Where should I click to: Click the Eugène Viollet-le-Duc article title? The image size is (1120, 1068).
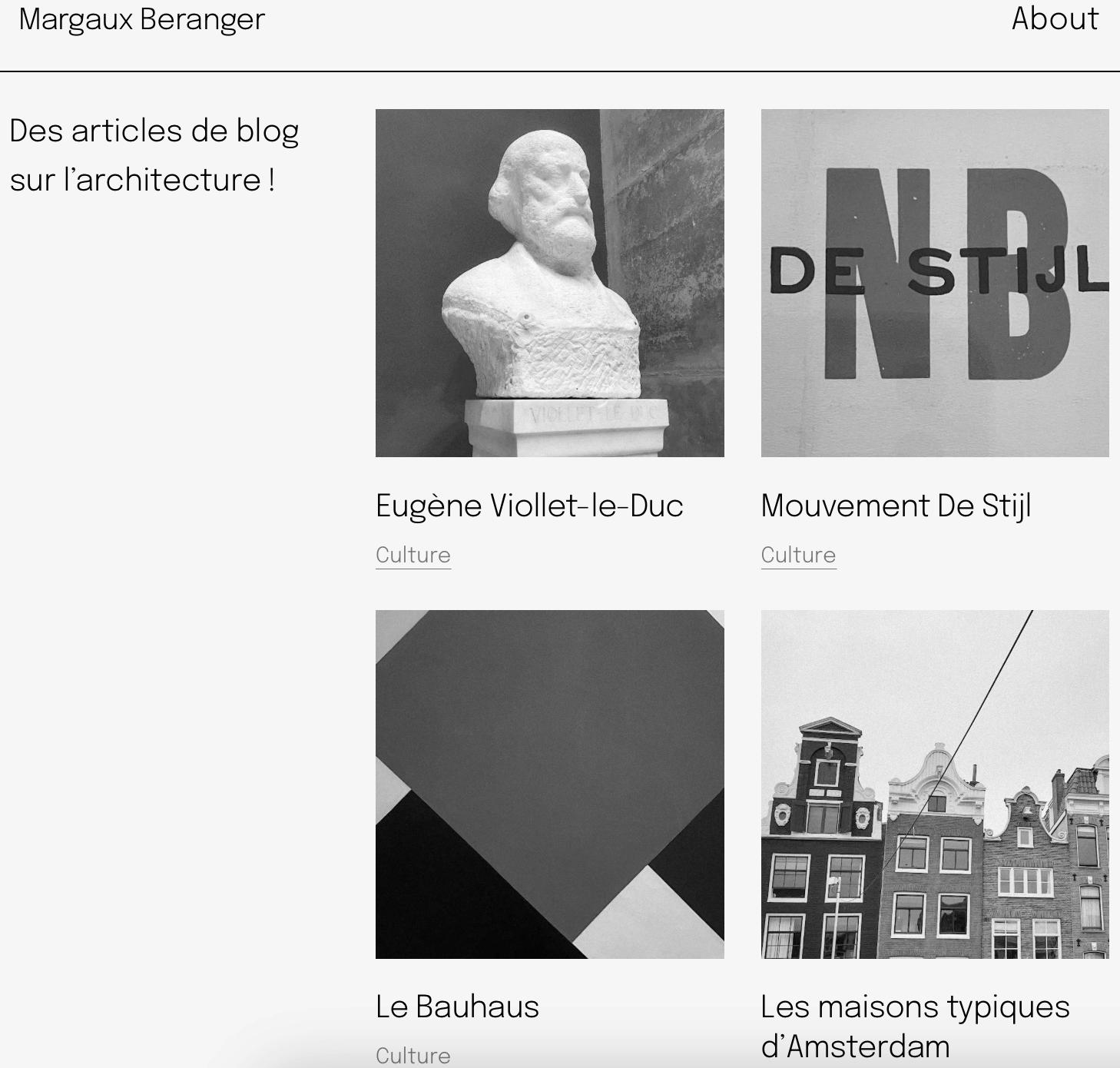pos(529,506)
